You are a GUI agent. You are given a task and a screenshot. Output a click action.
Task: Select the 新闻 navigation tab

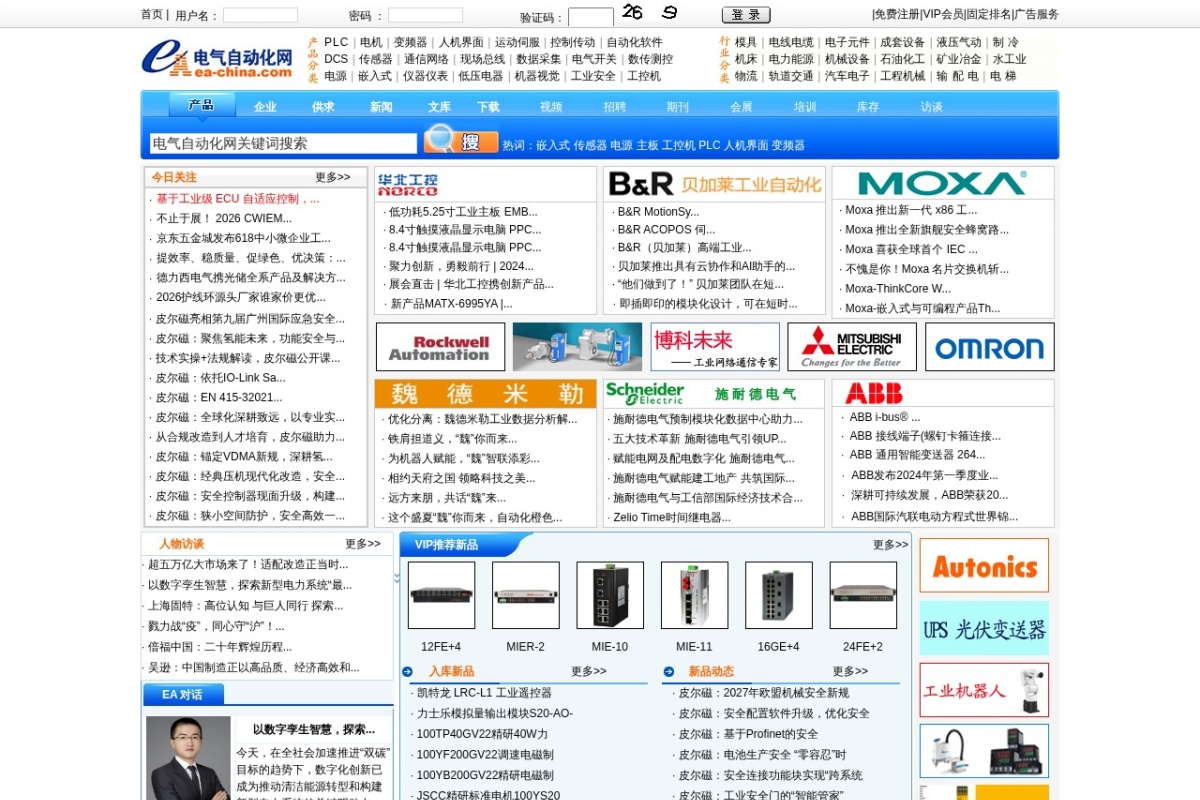pos(381,107)
